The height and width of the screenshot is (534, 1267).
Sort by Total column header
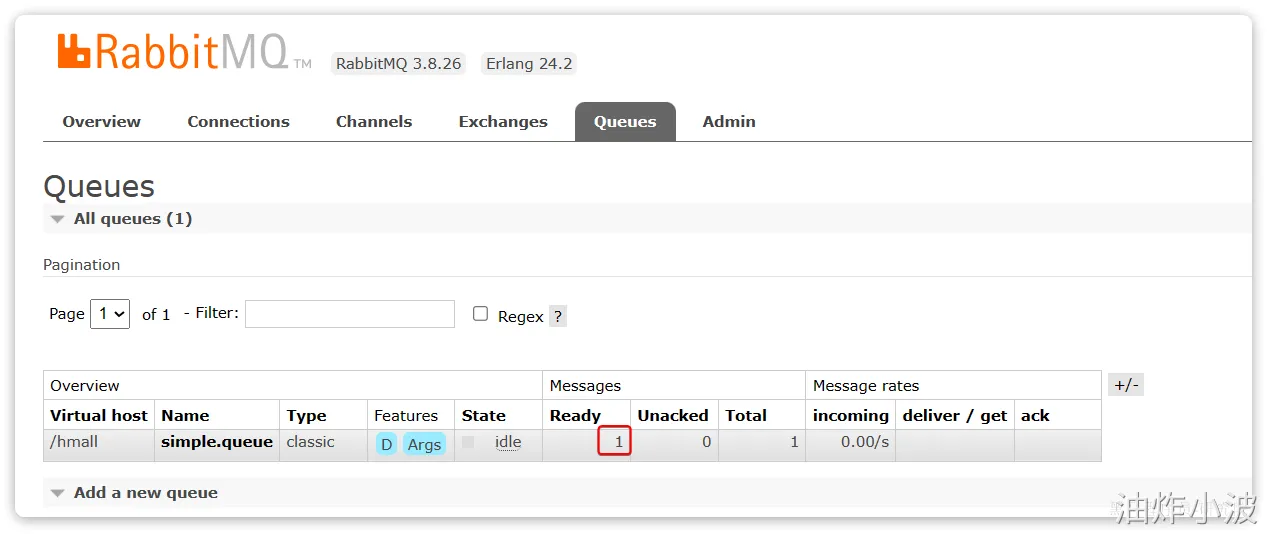[746, 415]
